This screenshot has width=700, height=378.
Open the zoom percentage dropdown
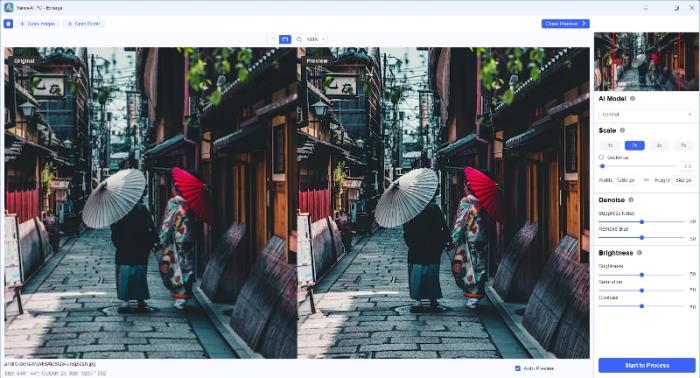pyautogui.click(x=316, y=39)
